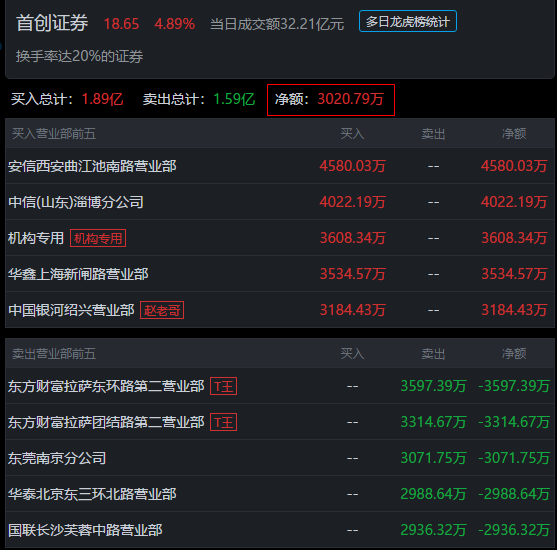This screenshot has height=550, width=557.
Task: Click the 卖出营业部前五 header
Action: (x=54, y=354)
